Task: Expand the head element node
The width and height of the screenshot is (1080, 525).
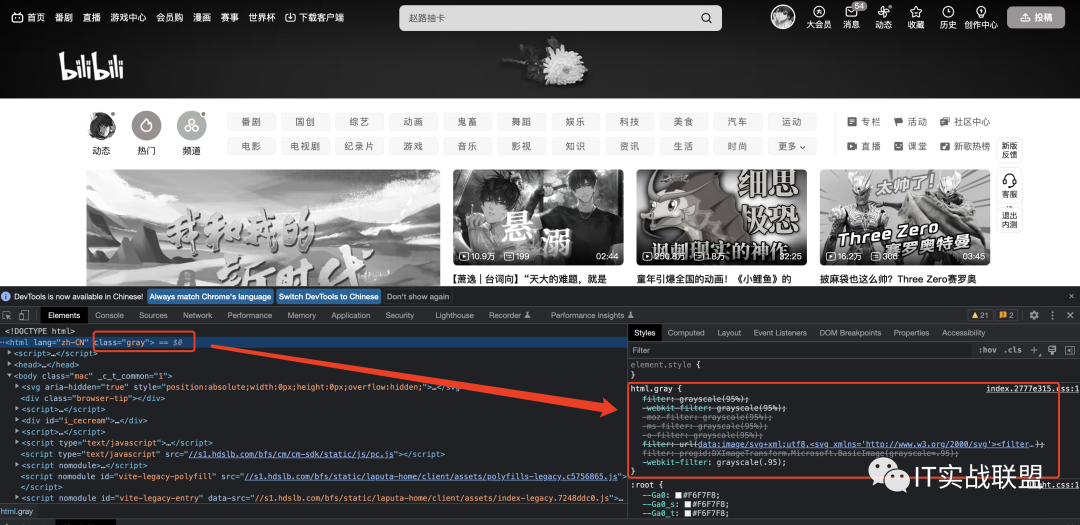Action: pyautogui.click(x=10, y=365)
